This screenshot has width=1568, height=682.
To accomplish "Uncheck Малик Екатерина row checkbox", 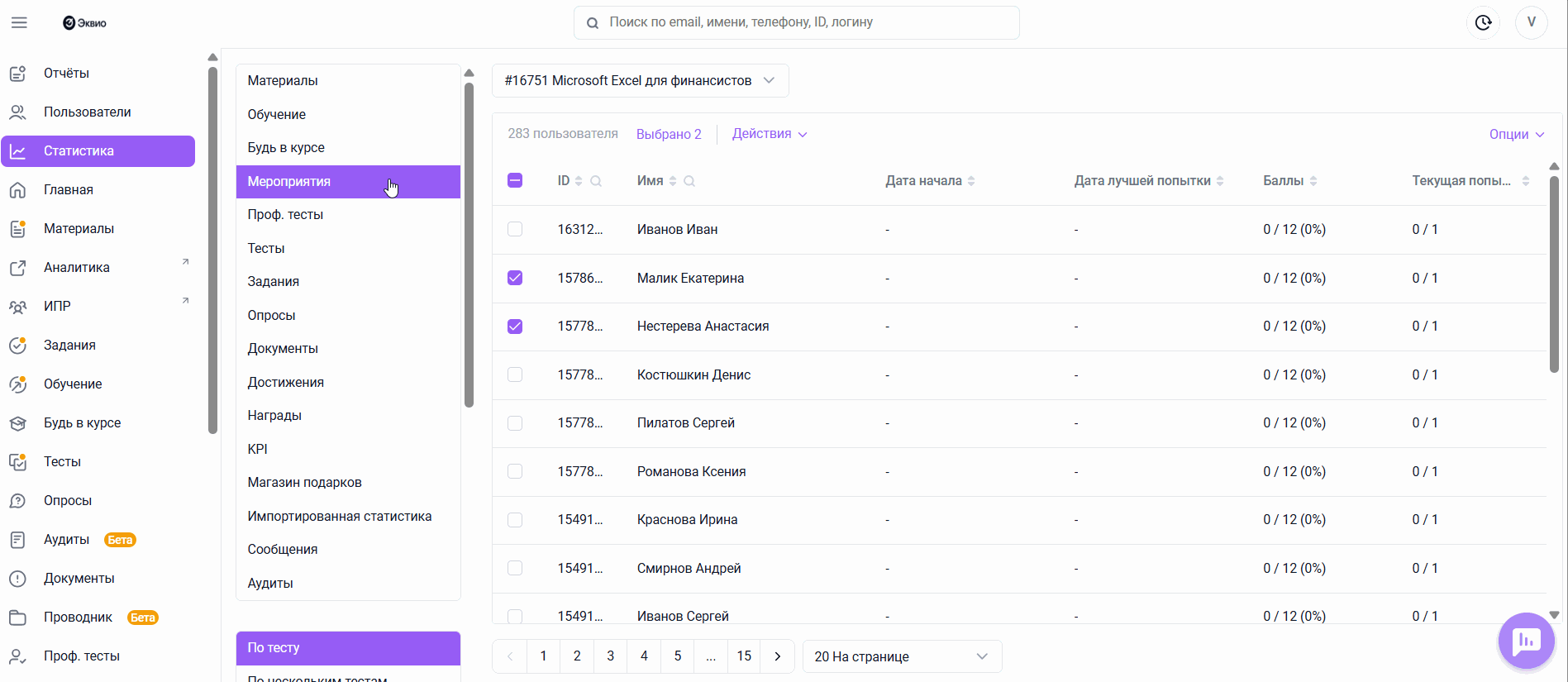I will coord(515,278).
